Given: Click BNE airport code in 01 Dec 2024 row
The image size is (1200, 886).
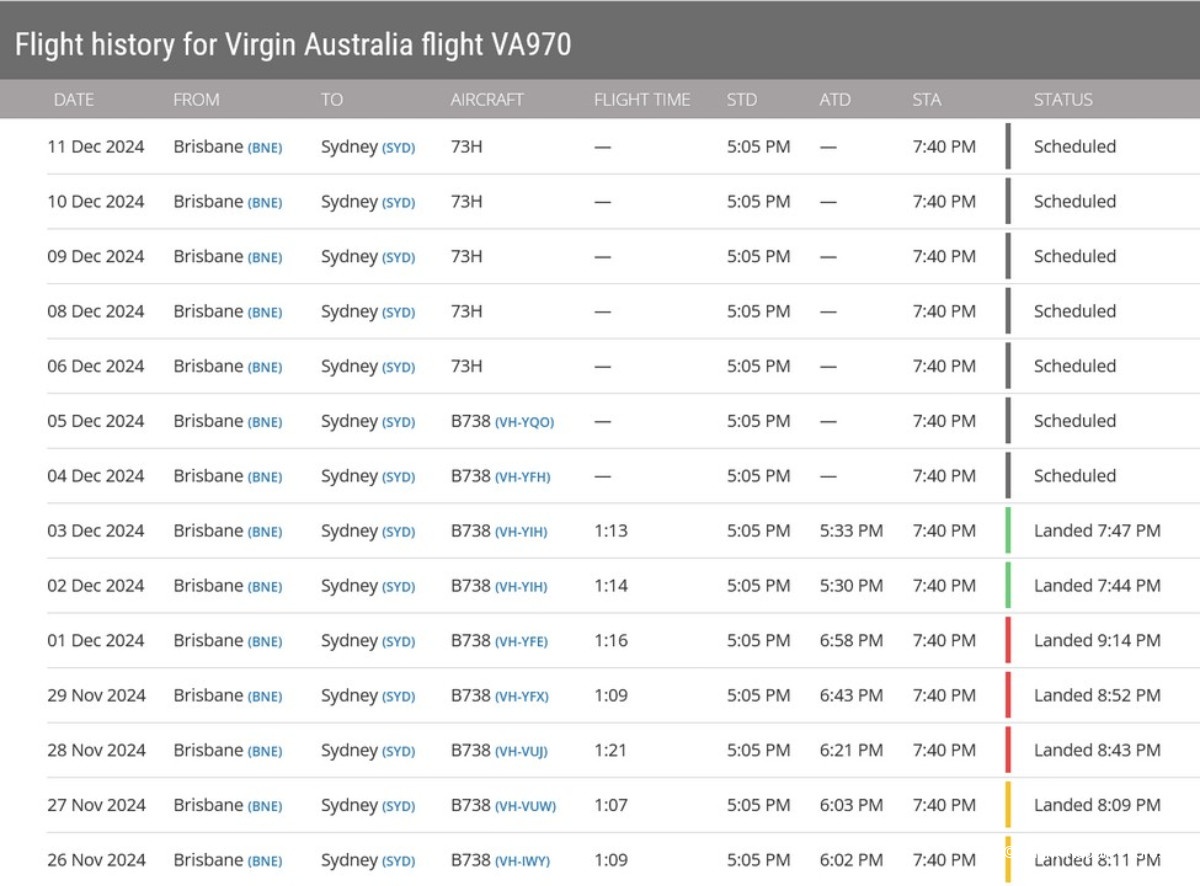Looking at the screenshot, I should pos(265,642).
